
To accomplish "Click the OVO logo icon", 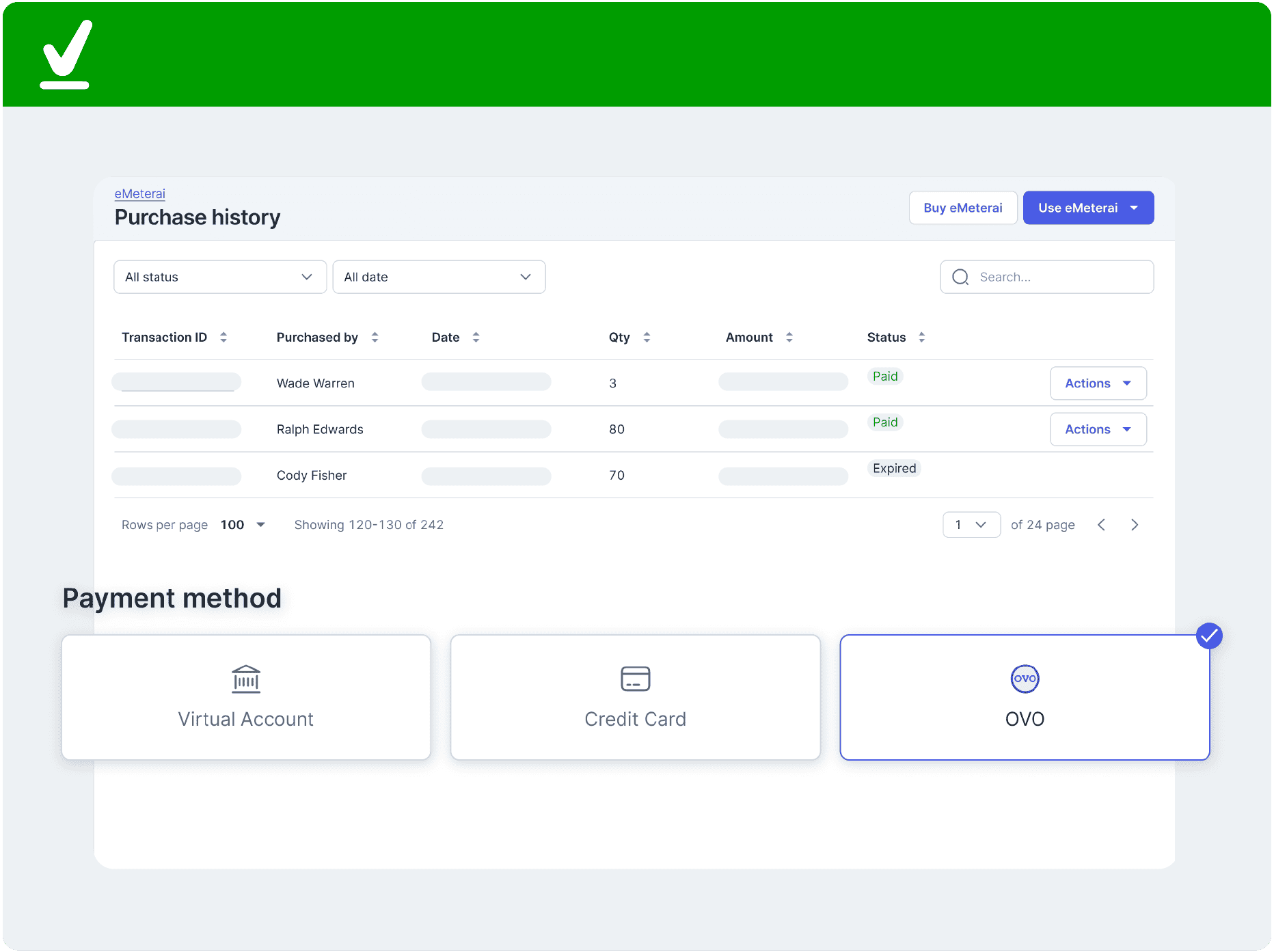I will pos(1025,679).
